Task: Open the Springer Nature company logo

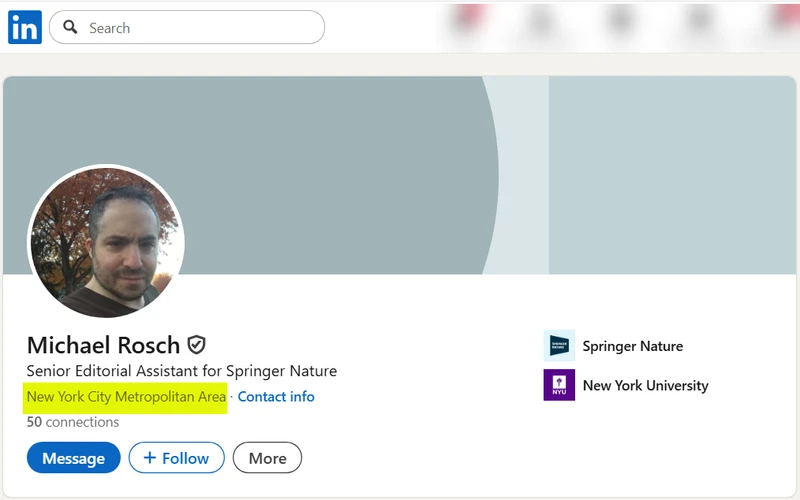Action: click(x=559, y=345)
